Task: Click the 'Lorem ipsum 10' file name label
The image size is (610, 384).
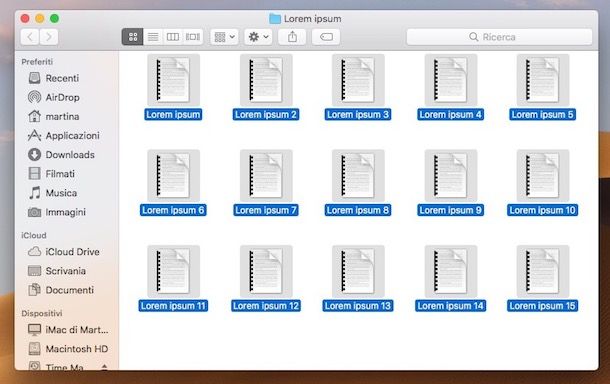Action: click(x=543, y=210)
